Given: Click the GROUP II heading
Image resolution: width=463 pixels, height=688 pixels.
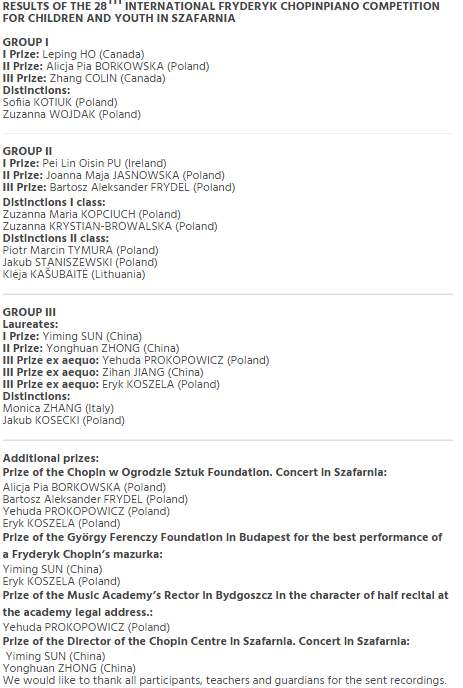Looking at the screenshot, I should (27, 151).
